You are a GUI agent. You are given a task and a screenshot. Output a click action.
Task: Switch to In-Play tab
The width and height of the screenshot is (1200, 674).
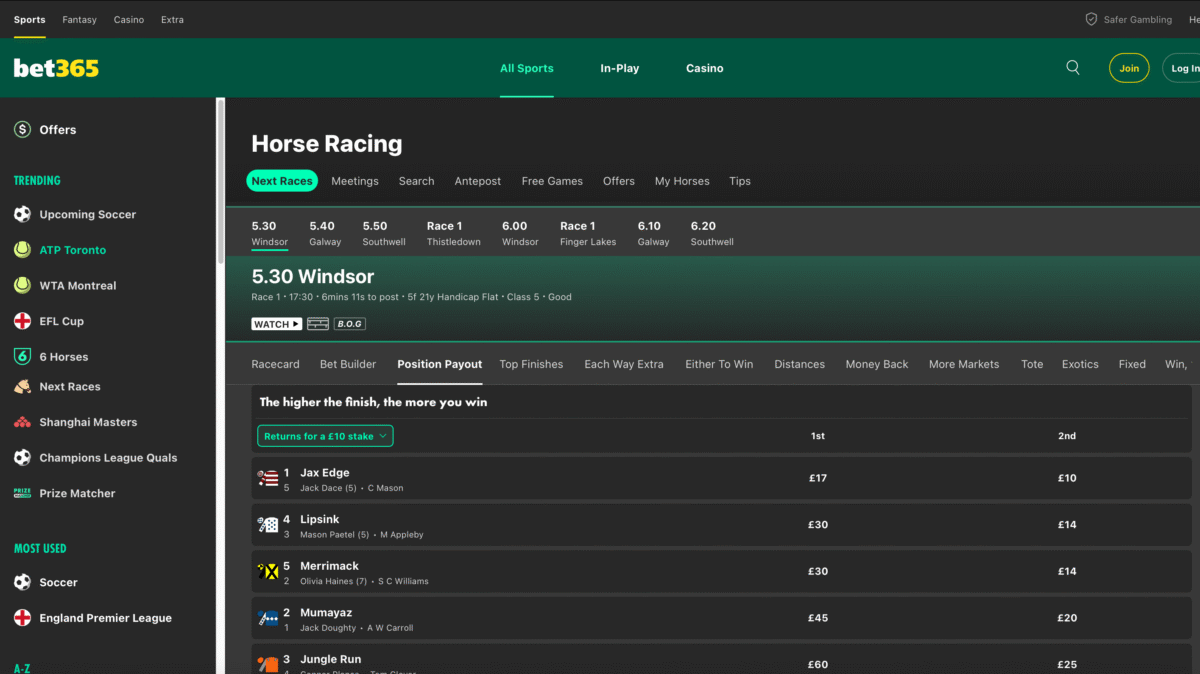pyautogui.click(x=620, y=68)
